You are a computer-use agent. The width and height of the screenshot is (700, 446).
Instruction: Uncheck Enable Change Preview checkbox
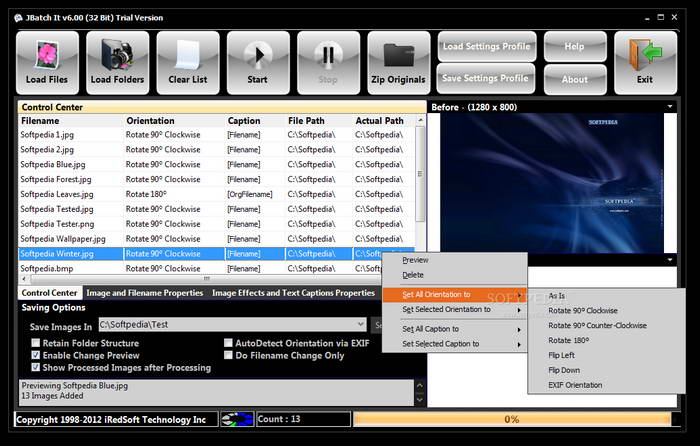(36, 355)
